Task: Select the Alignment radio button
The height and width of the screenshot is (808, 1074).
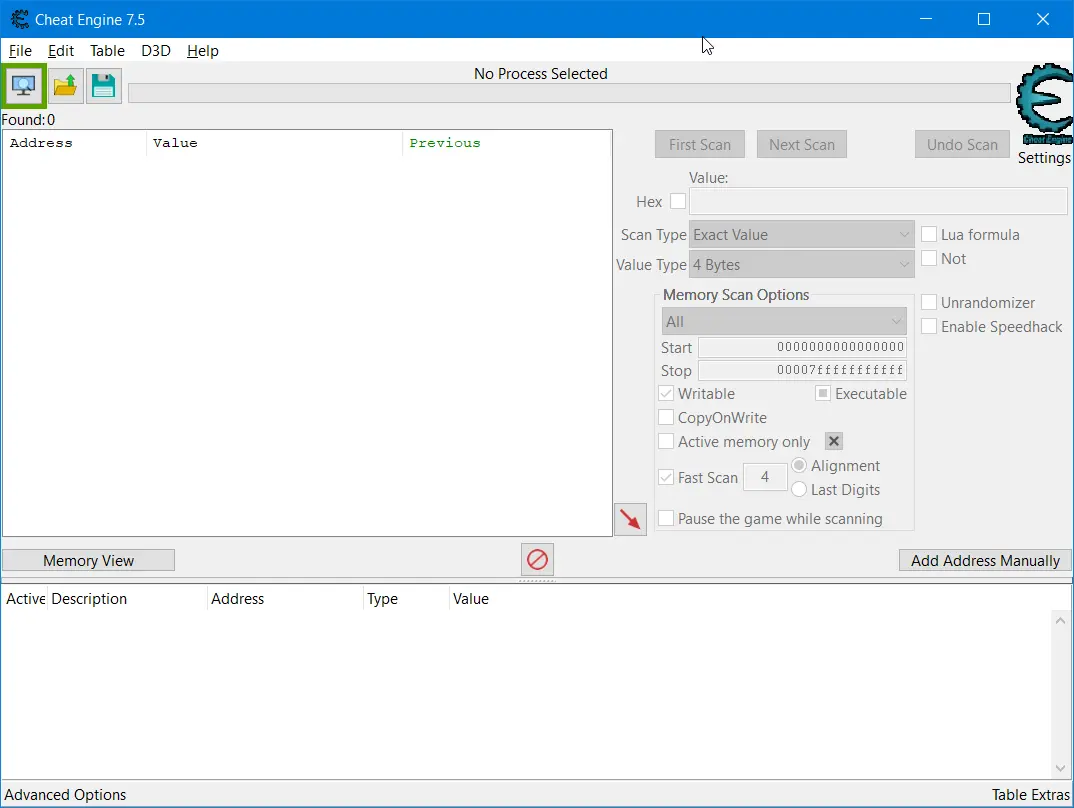Action: (x=799, y=466)
